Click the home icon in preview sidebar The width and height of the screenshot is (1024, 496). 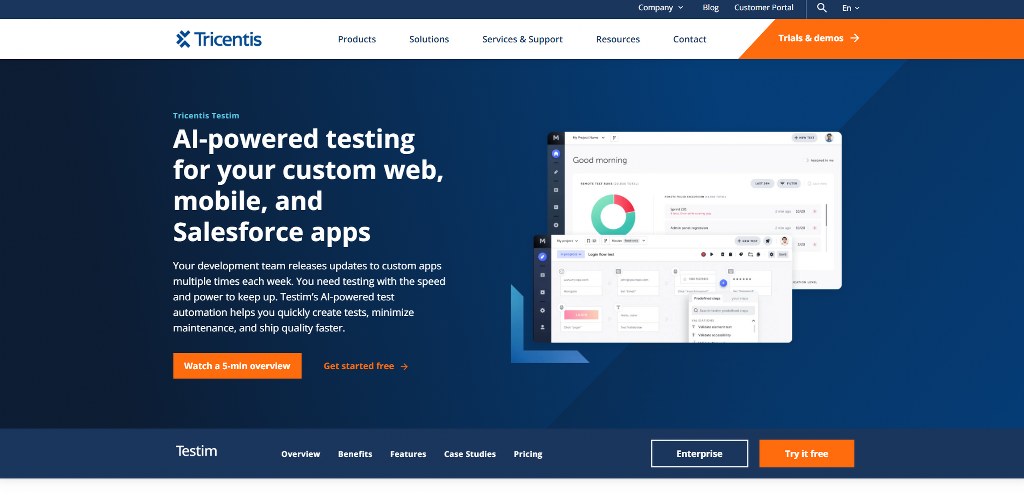(x=556, y=154)
